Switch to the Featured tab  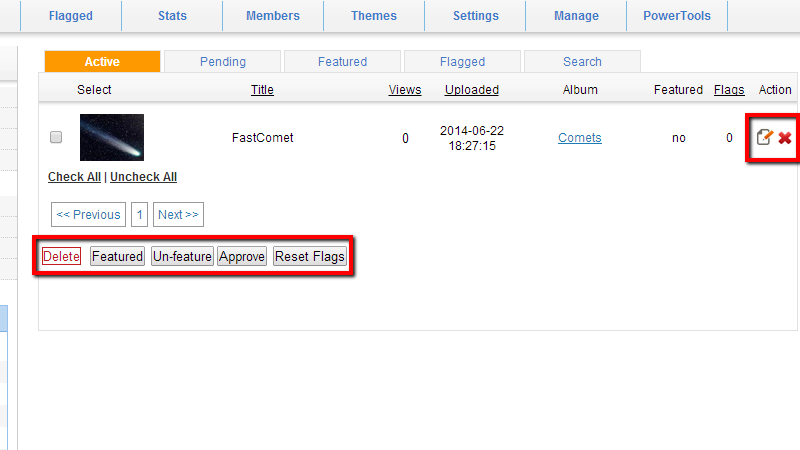coord(342,61)
